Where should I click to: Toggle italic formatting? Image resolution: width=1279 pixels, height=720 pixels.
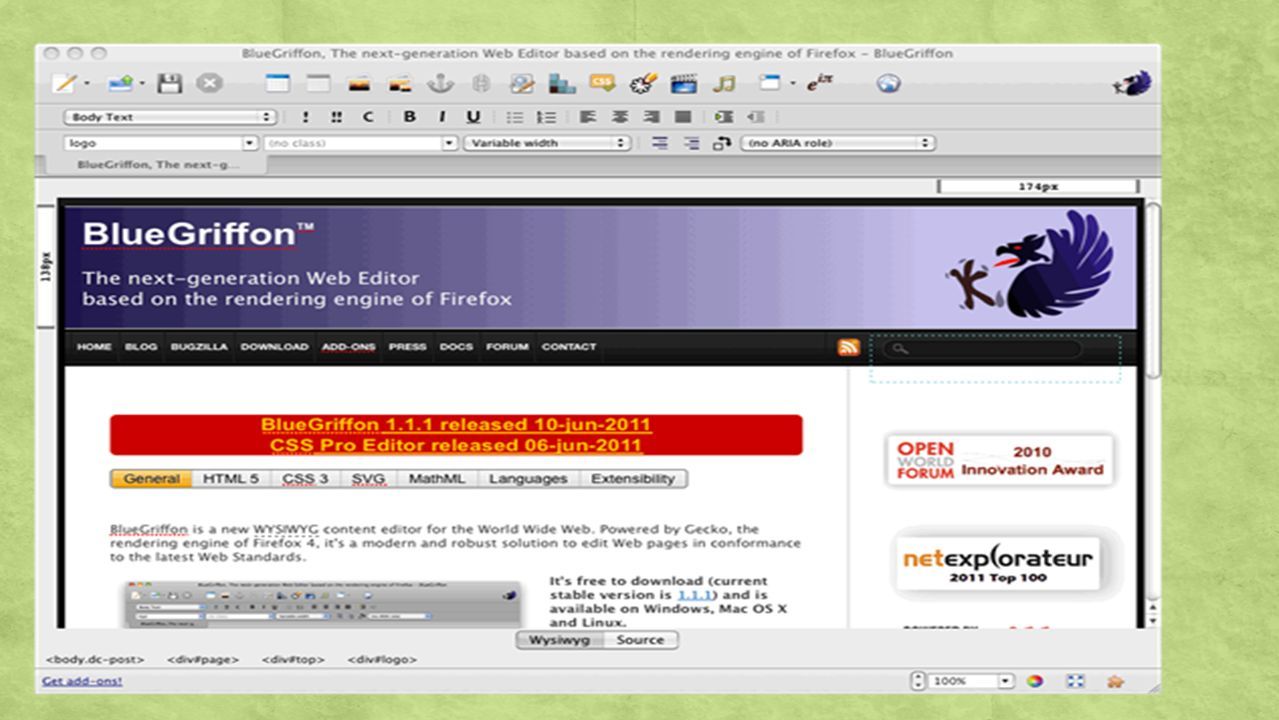click(x=441, y=117)
